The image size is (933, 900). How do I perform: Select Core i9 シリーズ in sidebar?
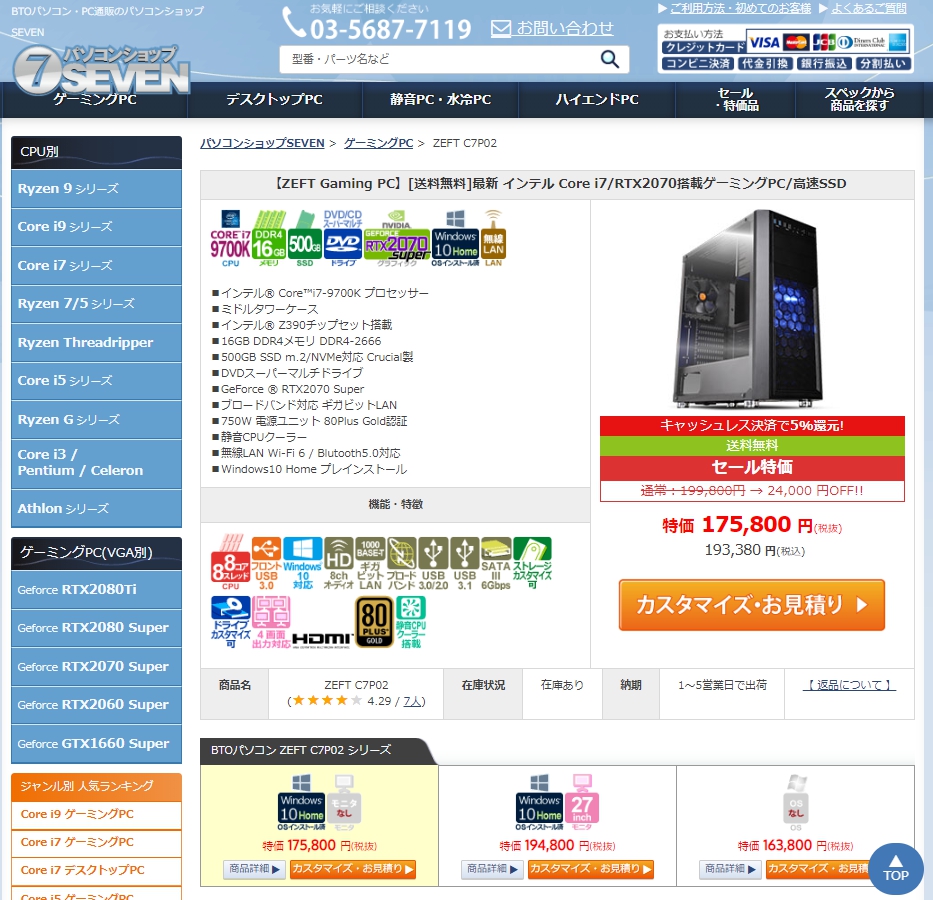point(96,227)
